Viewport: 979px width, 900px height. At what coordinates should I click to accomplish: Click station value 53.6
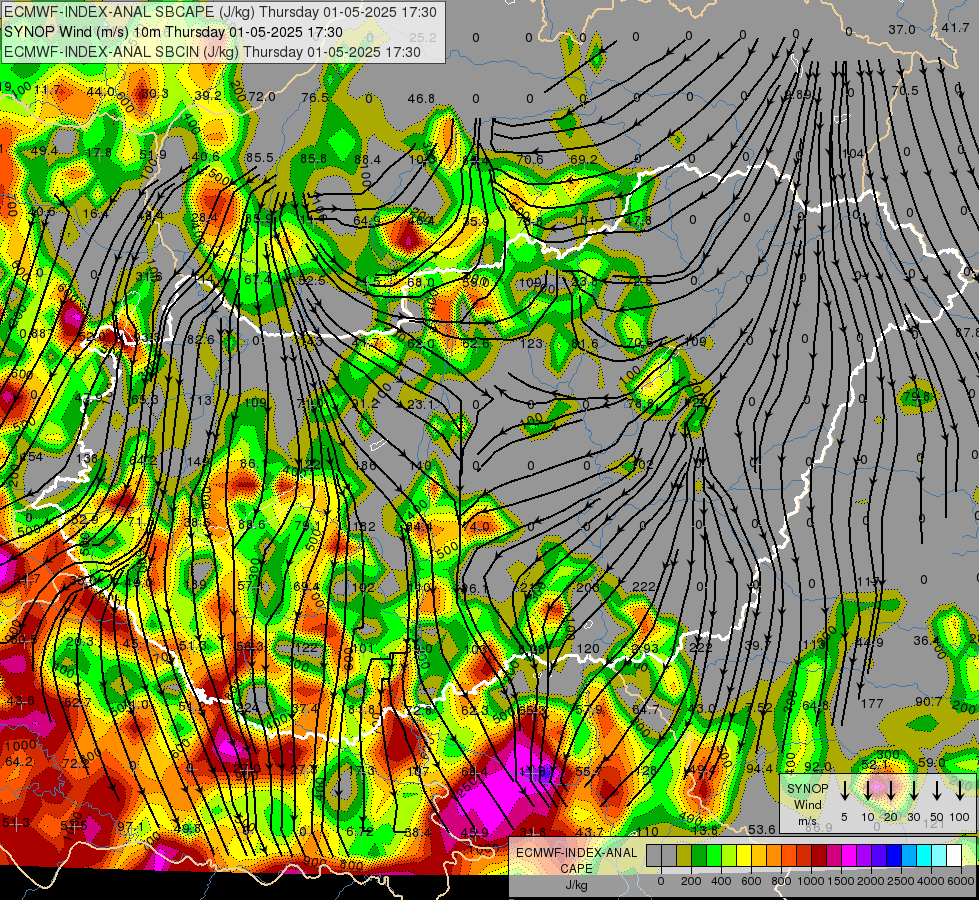click(x=762, y=829)
